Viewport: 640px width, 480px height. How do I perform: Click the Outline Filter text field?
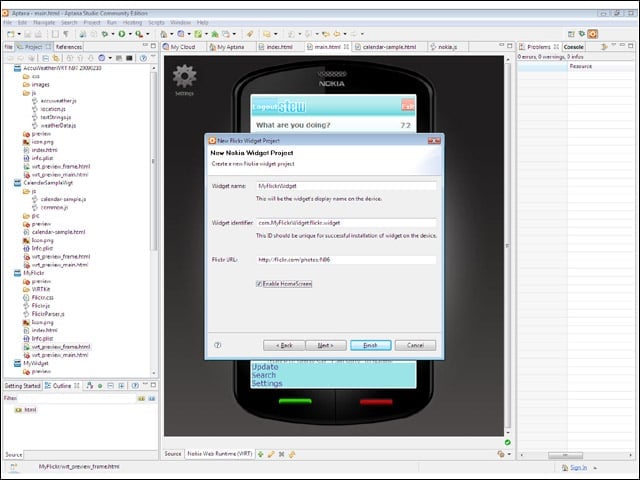77,398
